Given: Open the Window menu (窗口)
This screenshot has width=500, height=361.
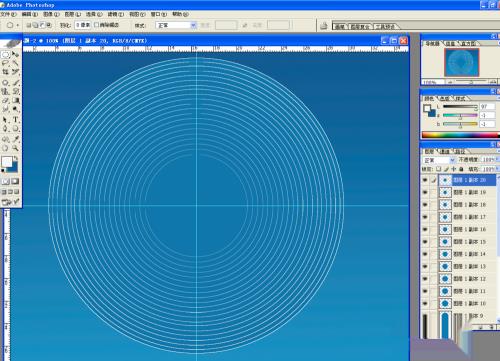Looking at the screenshot, I should (158, 14).
